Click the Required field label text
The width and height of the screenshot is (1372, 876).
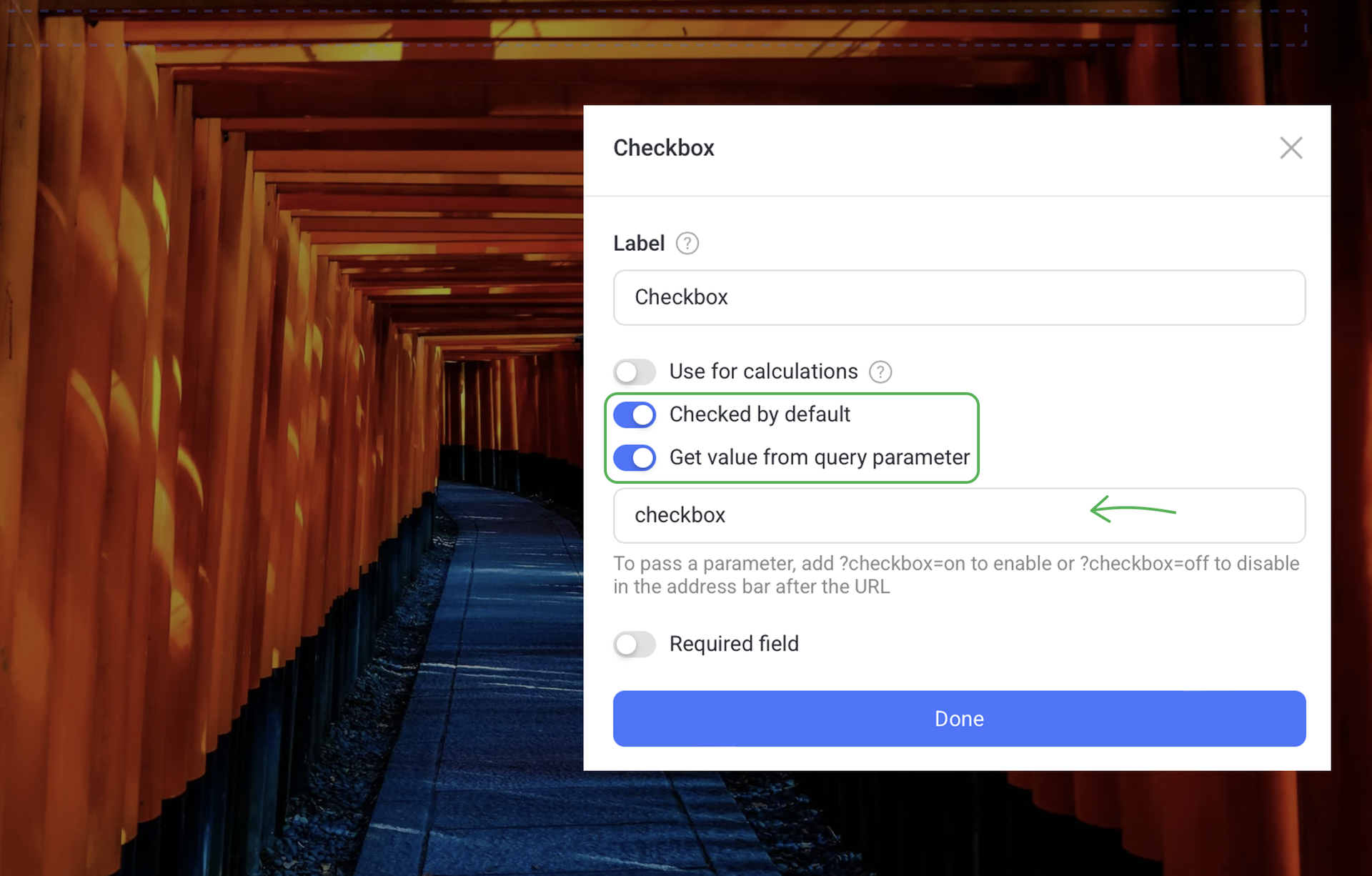(x=733, y=644)
